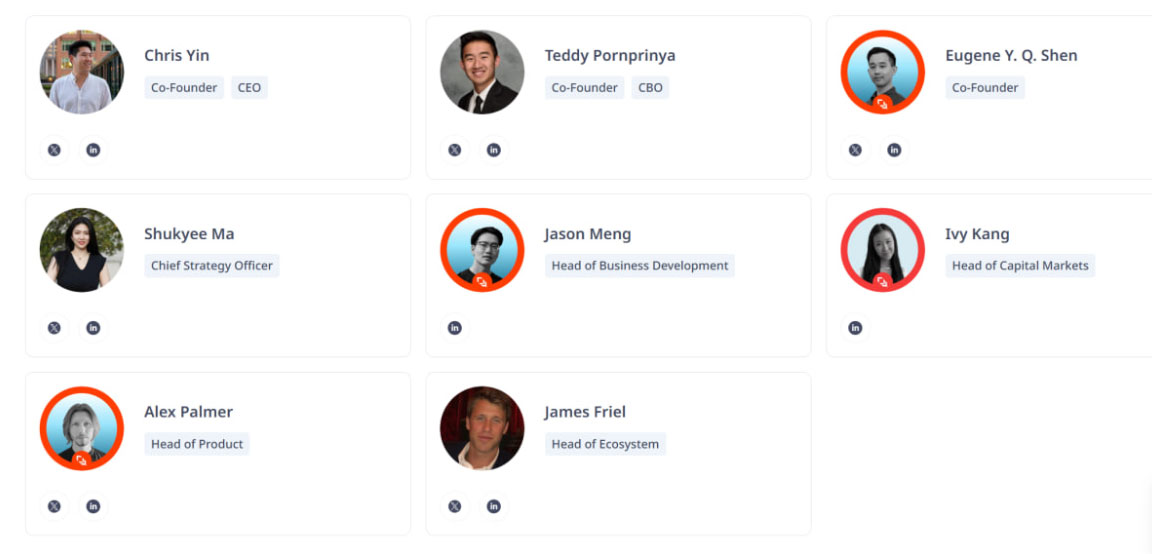
Task: Open Teddy Pornprinya's LinkedIn icon
Action: pos(494,150)
